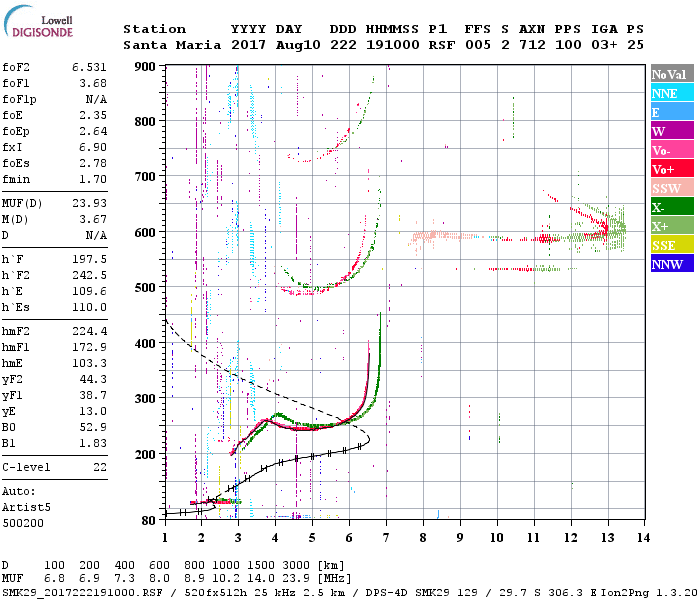Click the Vo- pink legend swatch
This screenshot has width=700, height=600.
(672, 150)
